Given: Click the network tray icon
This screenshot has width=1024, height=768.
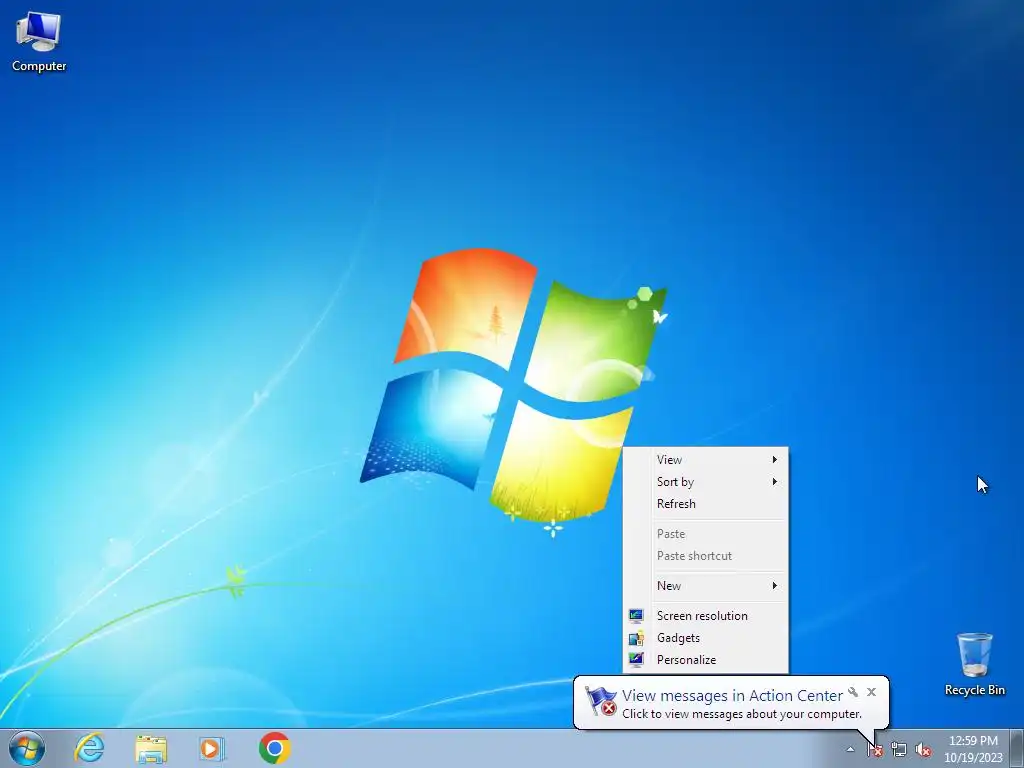Looking at the screenshot, I should pyautogui.click(x=899, y=750).
